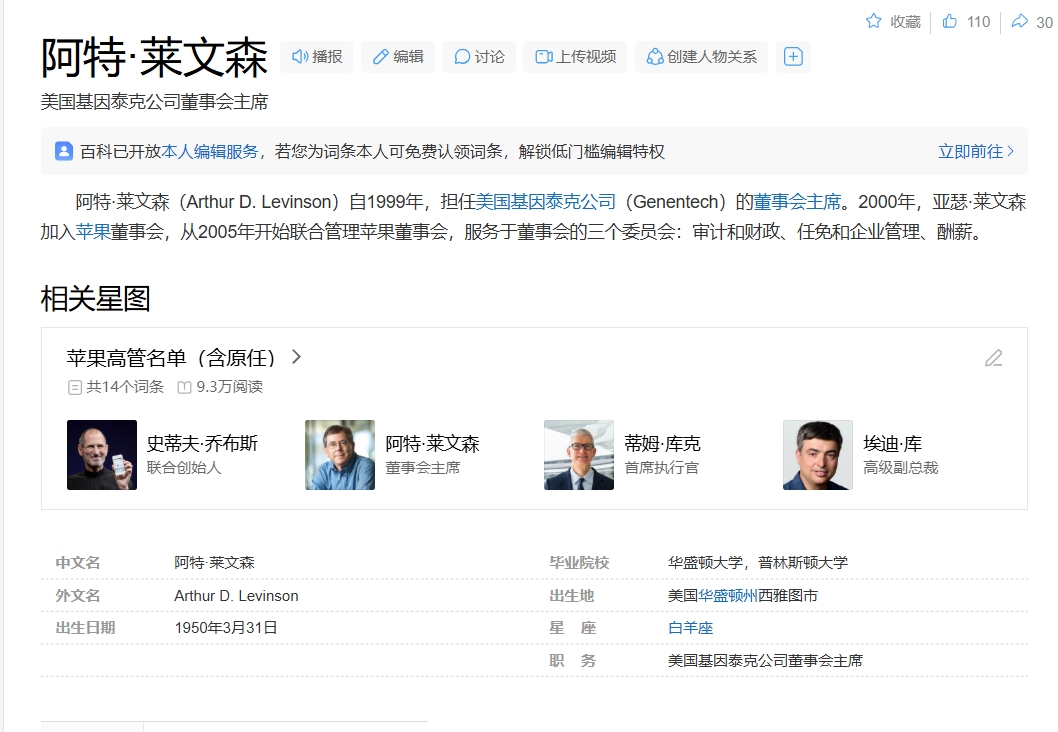1058x732 pixels.
Task: Click the share count 30
Action: coord(1045,22)
